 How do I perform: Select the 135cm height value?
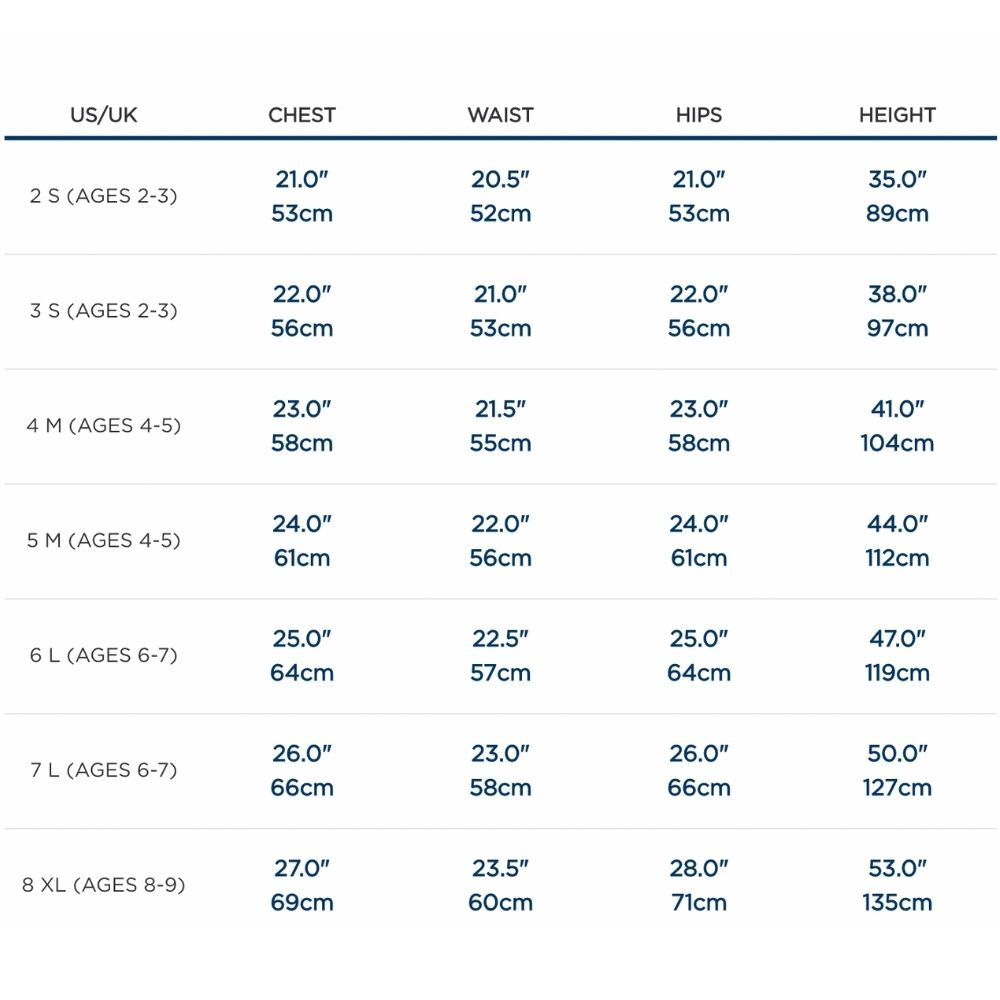click(897, 902)
